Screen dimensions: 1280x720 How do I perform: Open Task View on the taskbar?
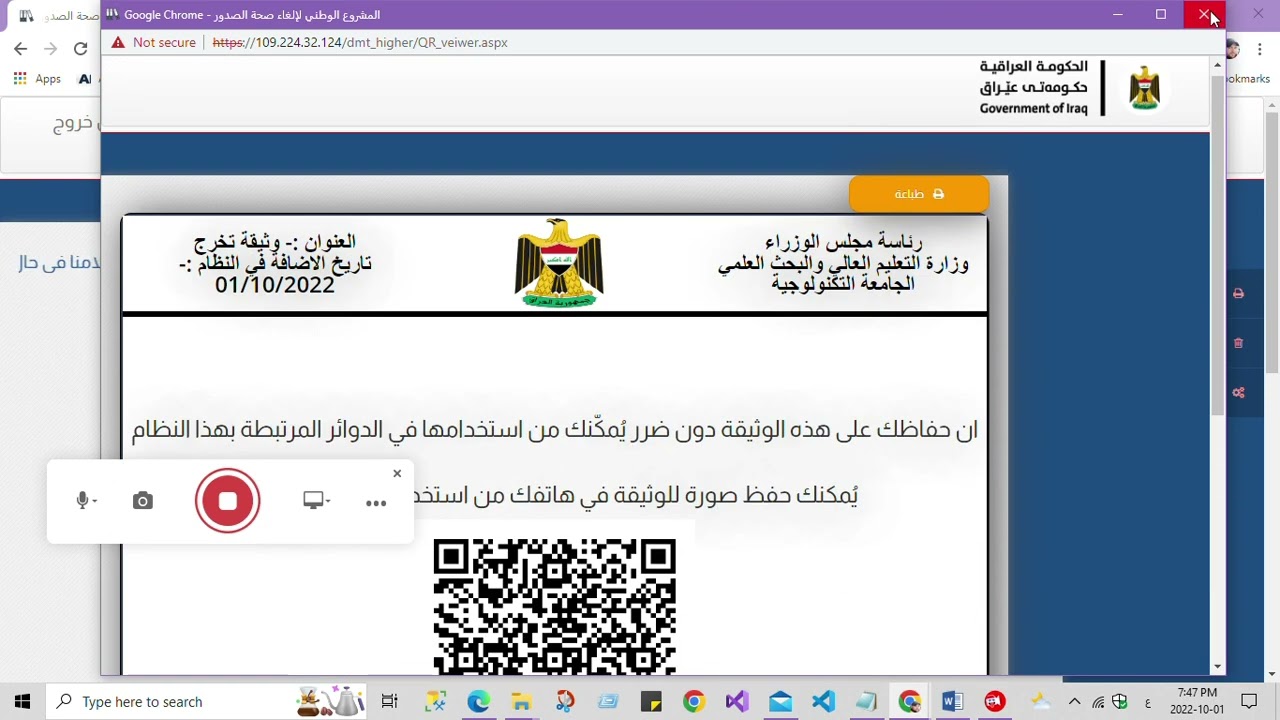[390, 701]
